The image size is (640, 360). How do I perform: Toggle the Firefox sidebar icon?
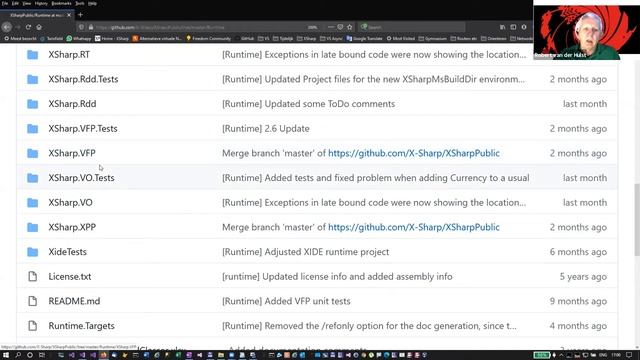513,27
